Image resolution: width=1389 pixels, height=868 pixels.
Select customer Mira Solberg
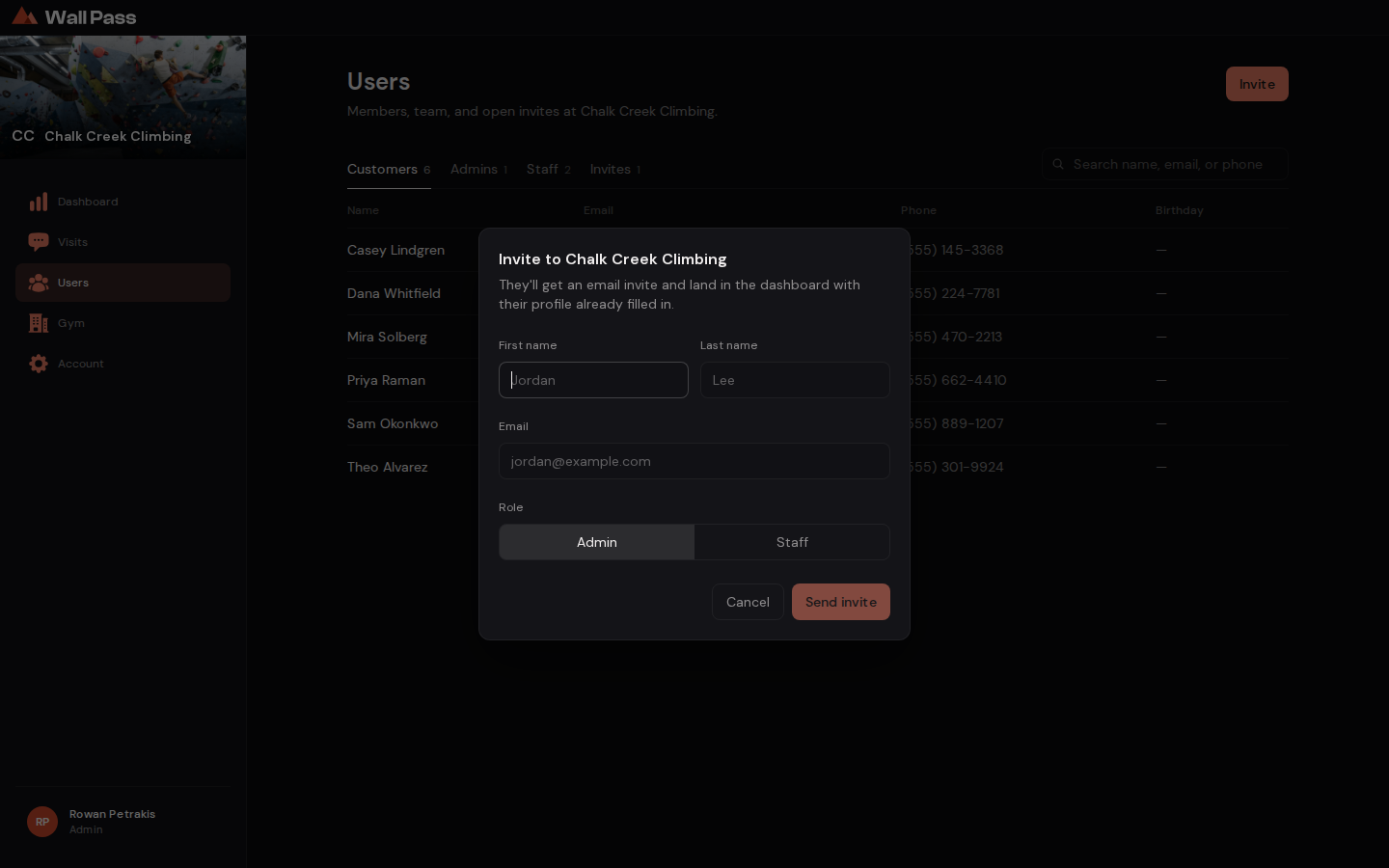(x=387, y=337)
